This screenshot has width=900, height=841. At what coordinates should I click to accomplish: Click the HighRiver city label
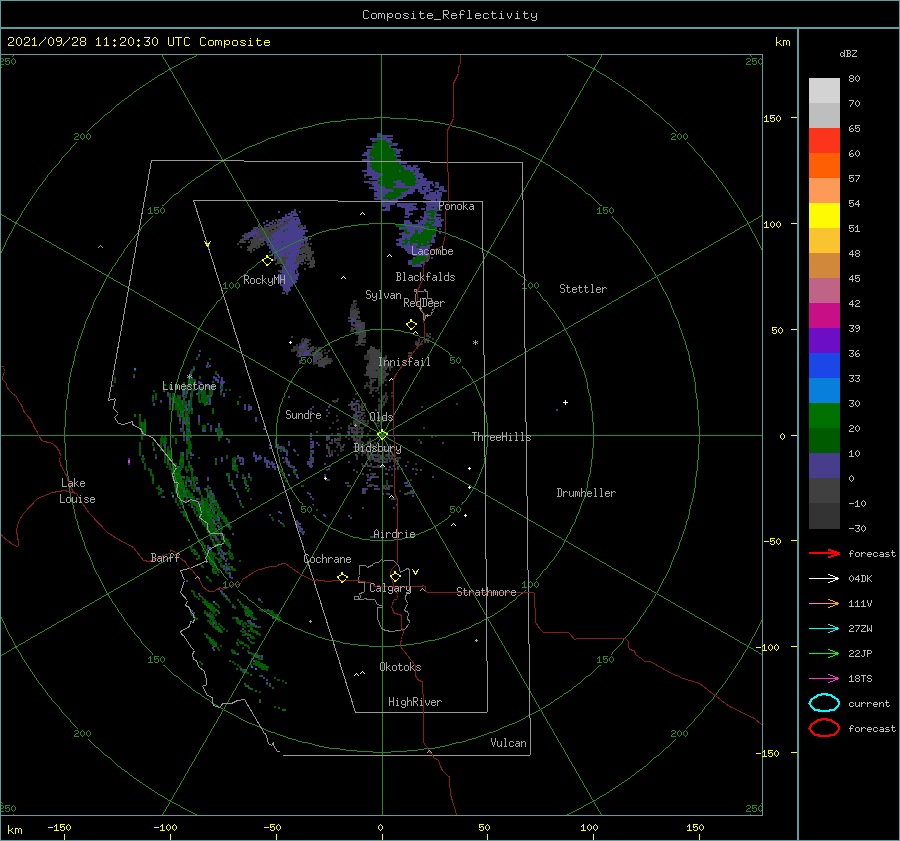pos(415,702)
